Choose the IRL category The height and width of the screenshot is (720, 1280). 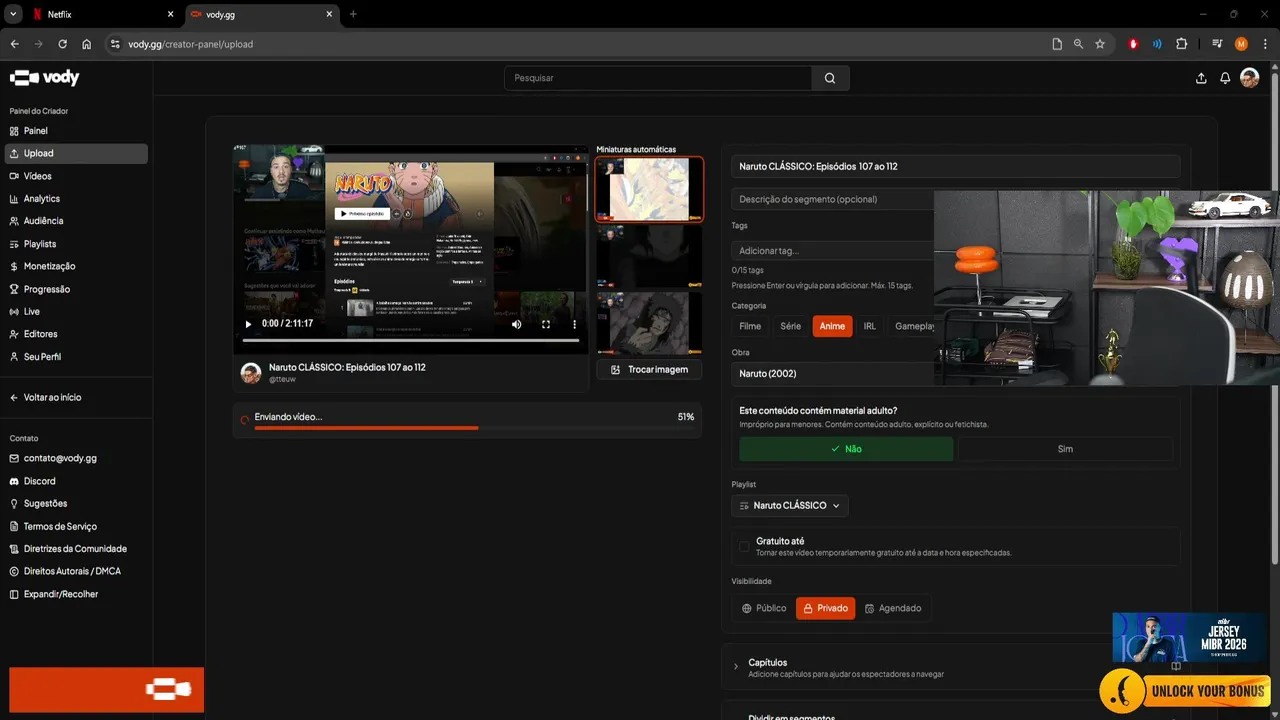click(x=870, y=326)
